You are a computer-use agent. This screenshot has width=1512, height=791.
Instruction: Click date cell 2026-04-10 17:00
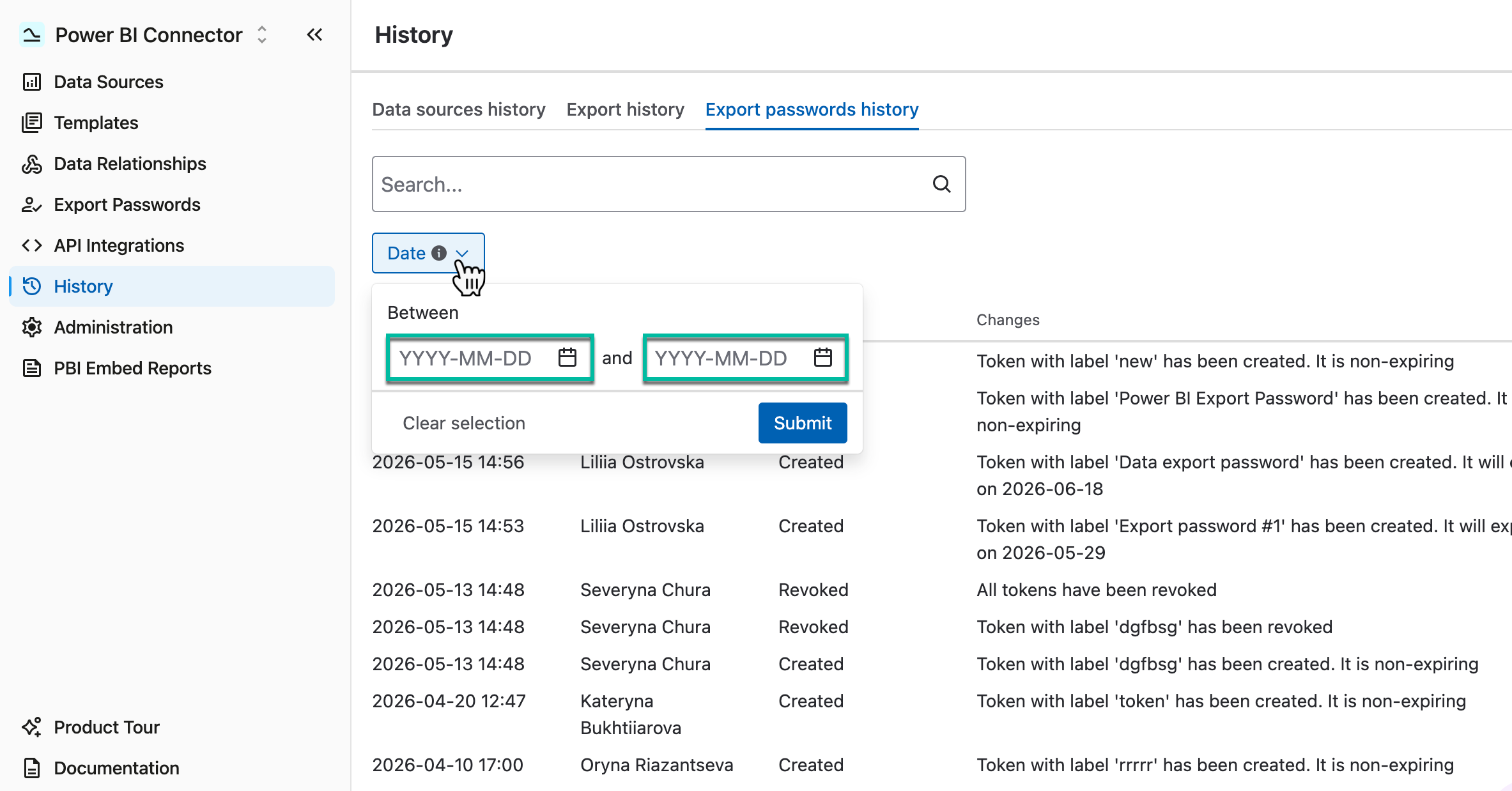click(x=448, y=765)
